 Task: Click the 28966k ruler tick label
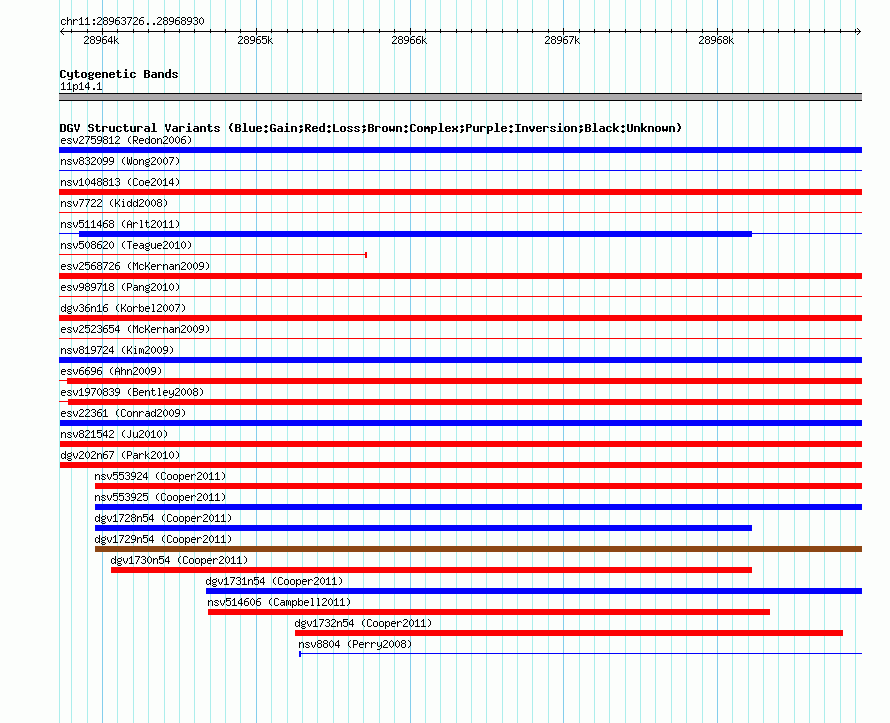(x=409, y=40)
